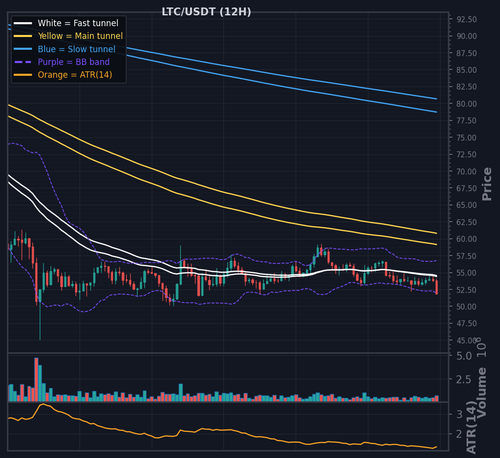Click the 52.50 price axis label

tap(466, 290)
